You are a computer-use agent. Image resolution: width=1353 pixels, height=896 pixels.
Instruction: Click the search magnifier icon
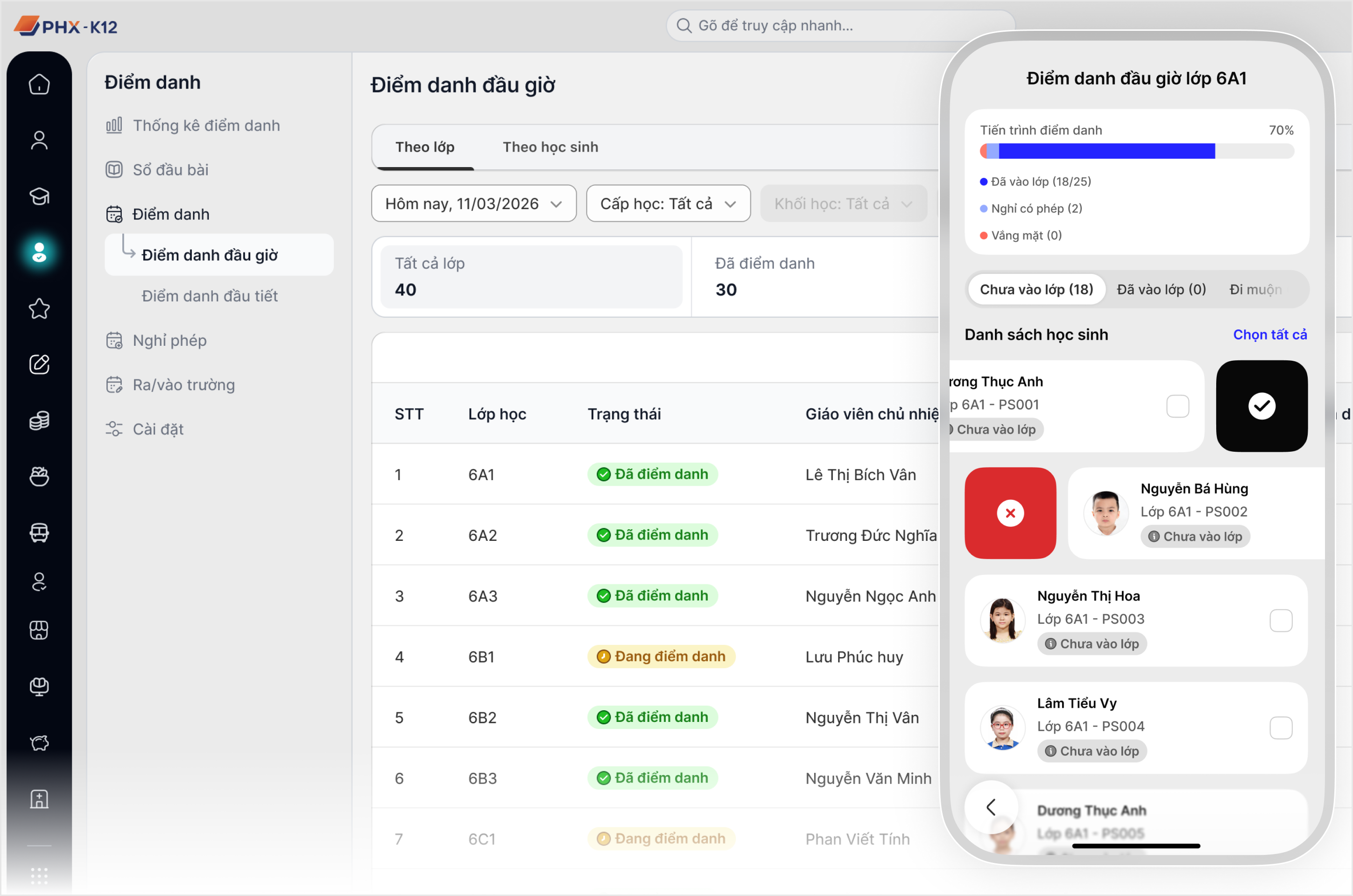pyautogui.click(x=684, y=26)
